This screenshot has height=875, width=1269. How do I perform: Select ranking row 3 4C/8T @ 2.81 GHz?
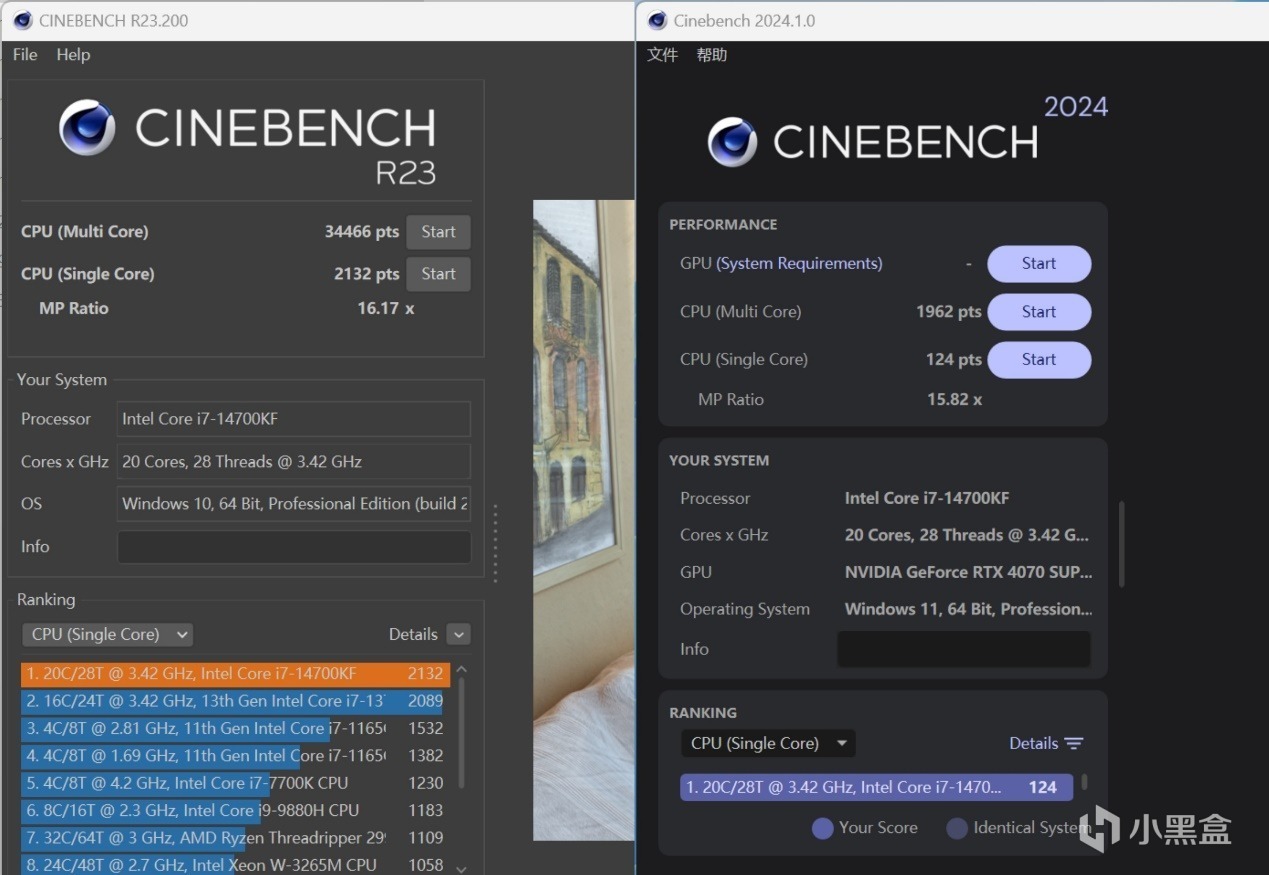tap(235, 728)
